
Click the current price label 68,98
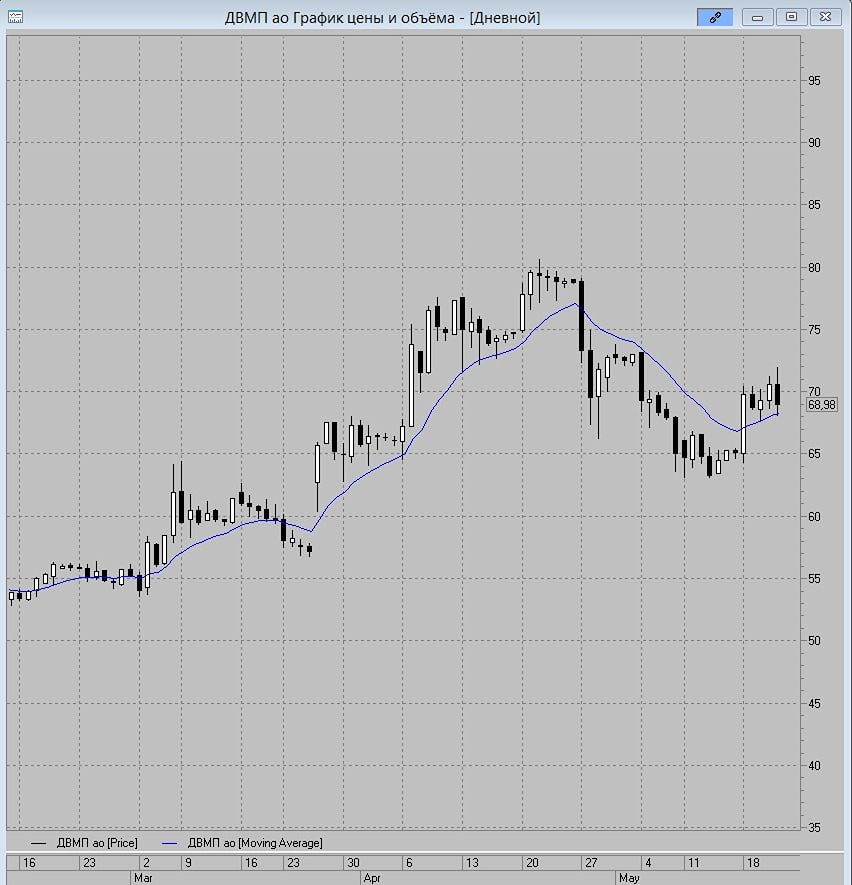coord(821,405)
